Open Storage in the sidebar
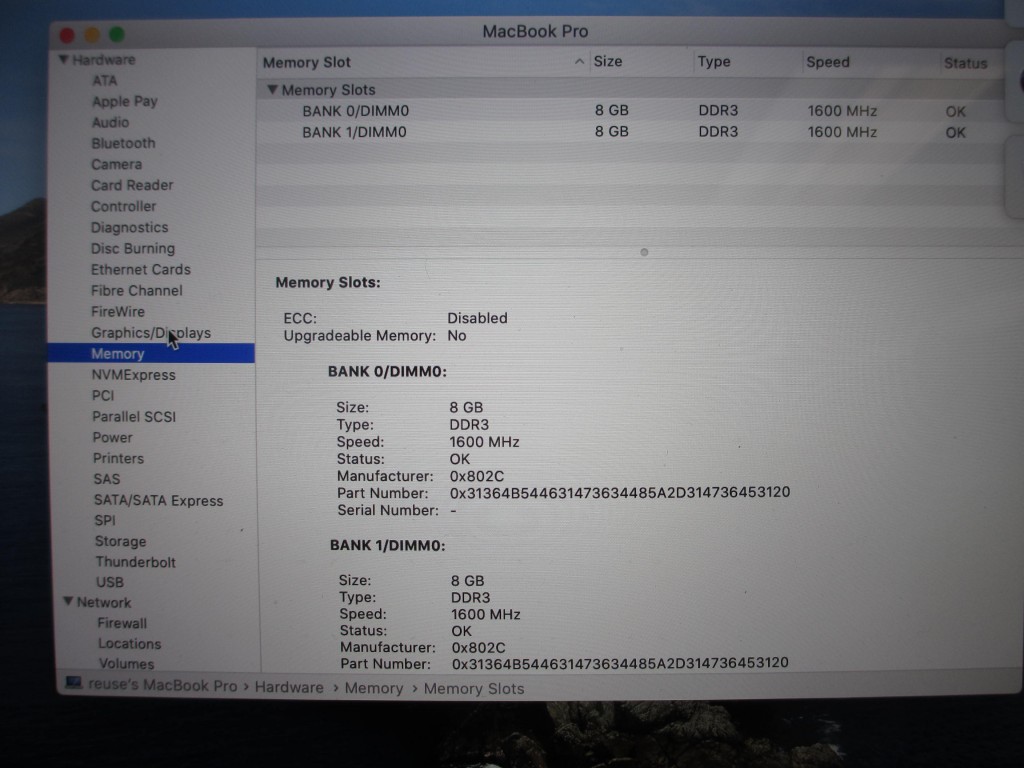The height and width of the screenshot is (768, 1024). (120, 541)
